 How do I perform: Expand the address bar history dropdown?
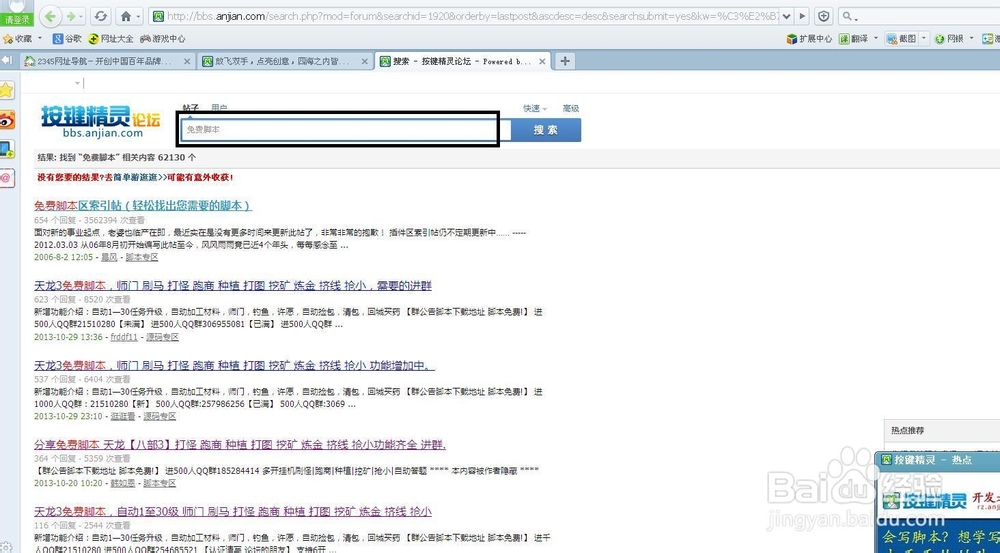pyautogui.click(x=787, y=16)
